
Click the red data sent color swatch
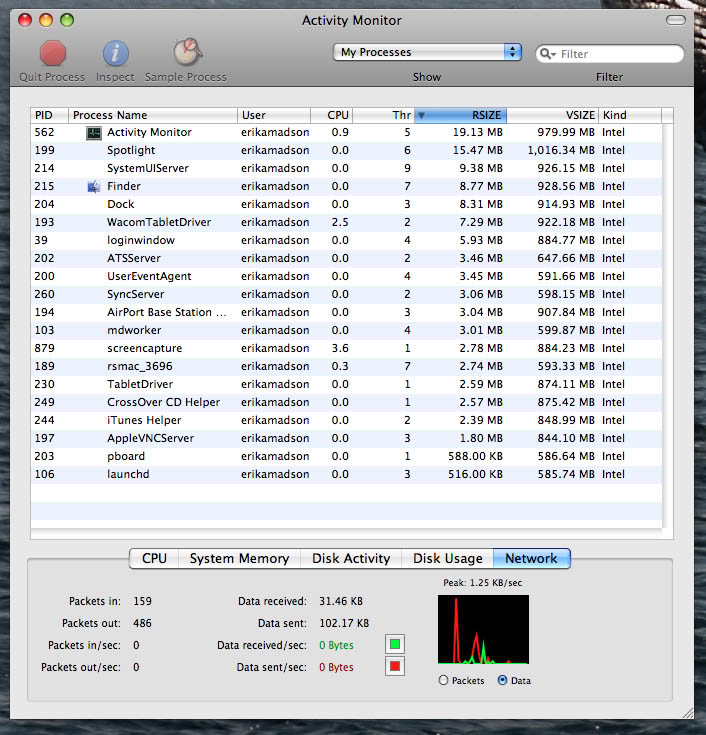point(395,666)
